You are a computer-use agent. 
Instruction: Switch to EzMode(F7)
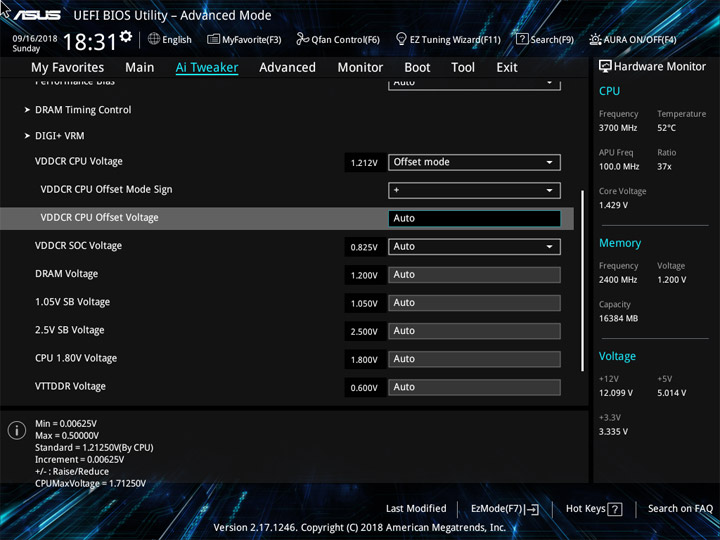505,509
